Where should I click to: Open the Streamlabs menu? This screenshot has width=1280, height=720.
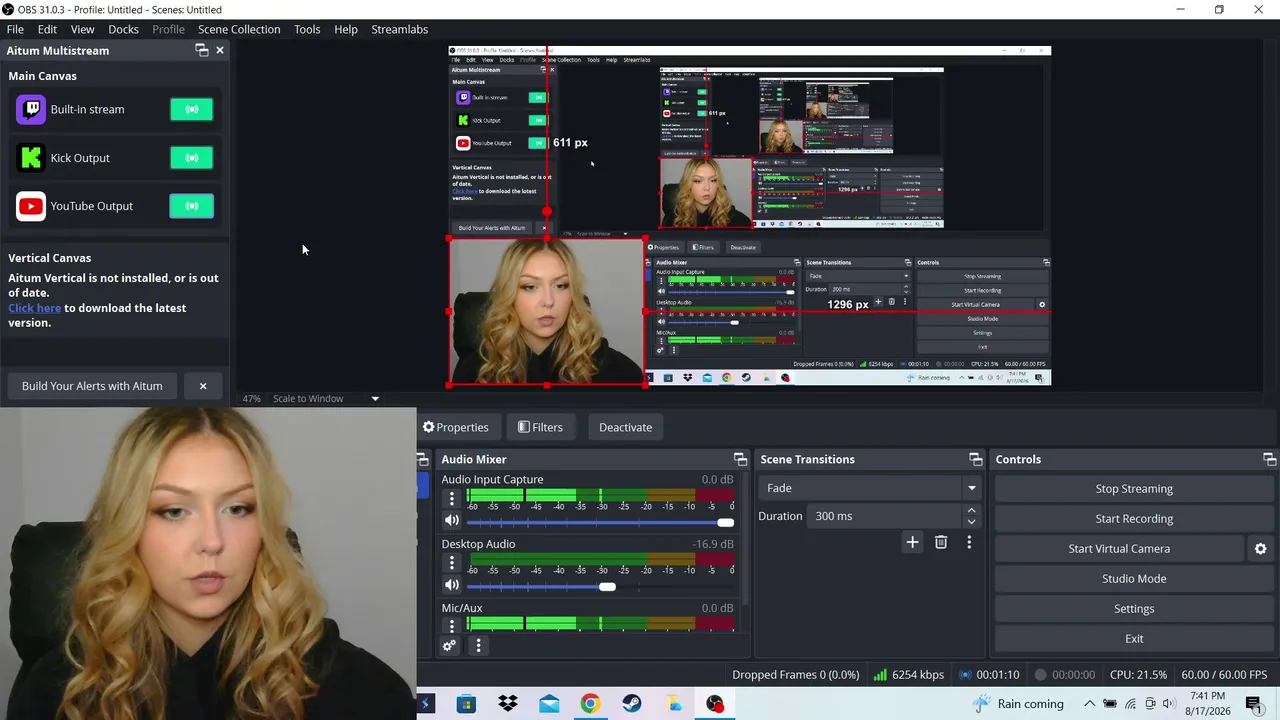(400, 29)
